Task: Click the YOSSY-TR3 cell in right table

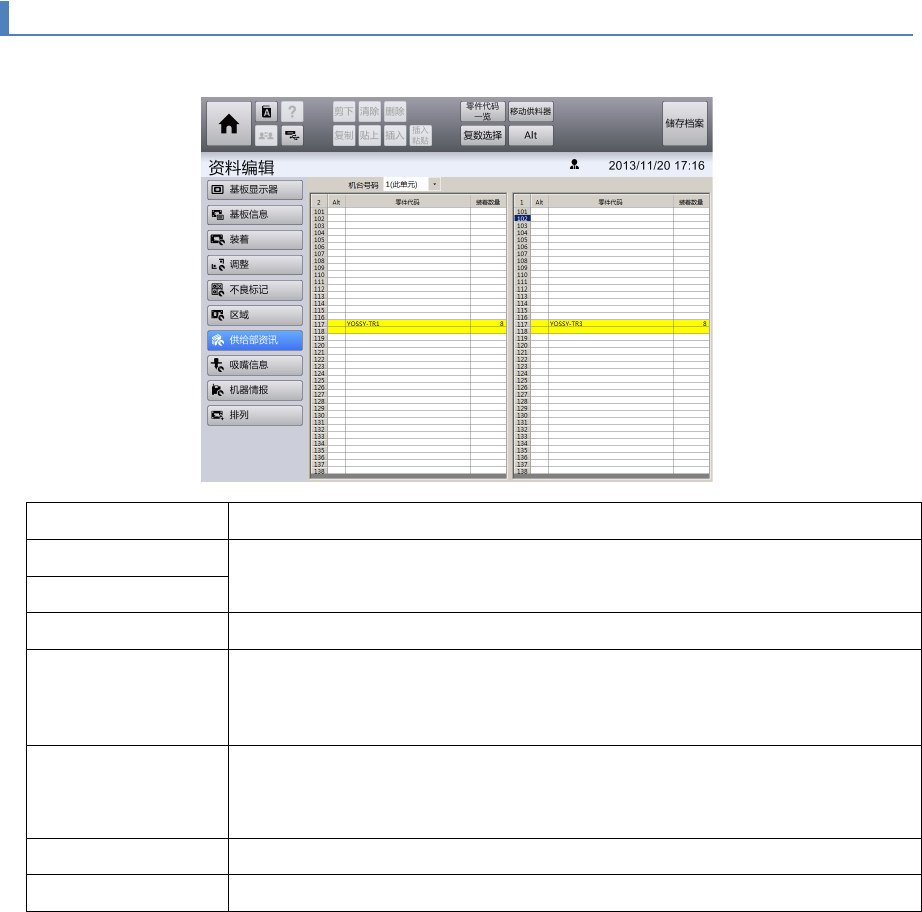Action: pos(610,324)
